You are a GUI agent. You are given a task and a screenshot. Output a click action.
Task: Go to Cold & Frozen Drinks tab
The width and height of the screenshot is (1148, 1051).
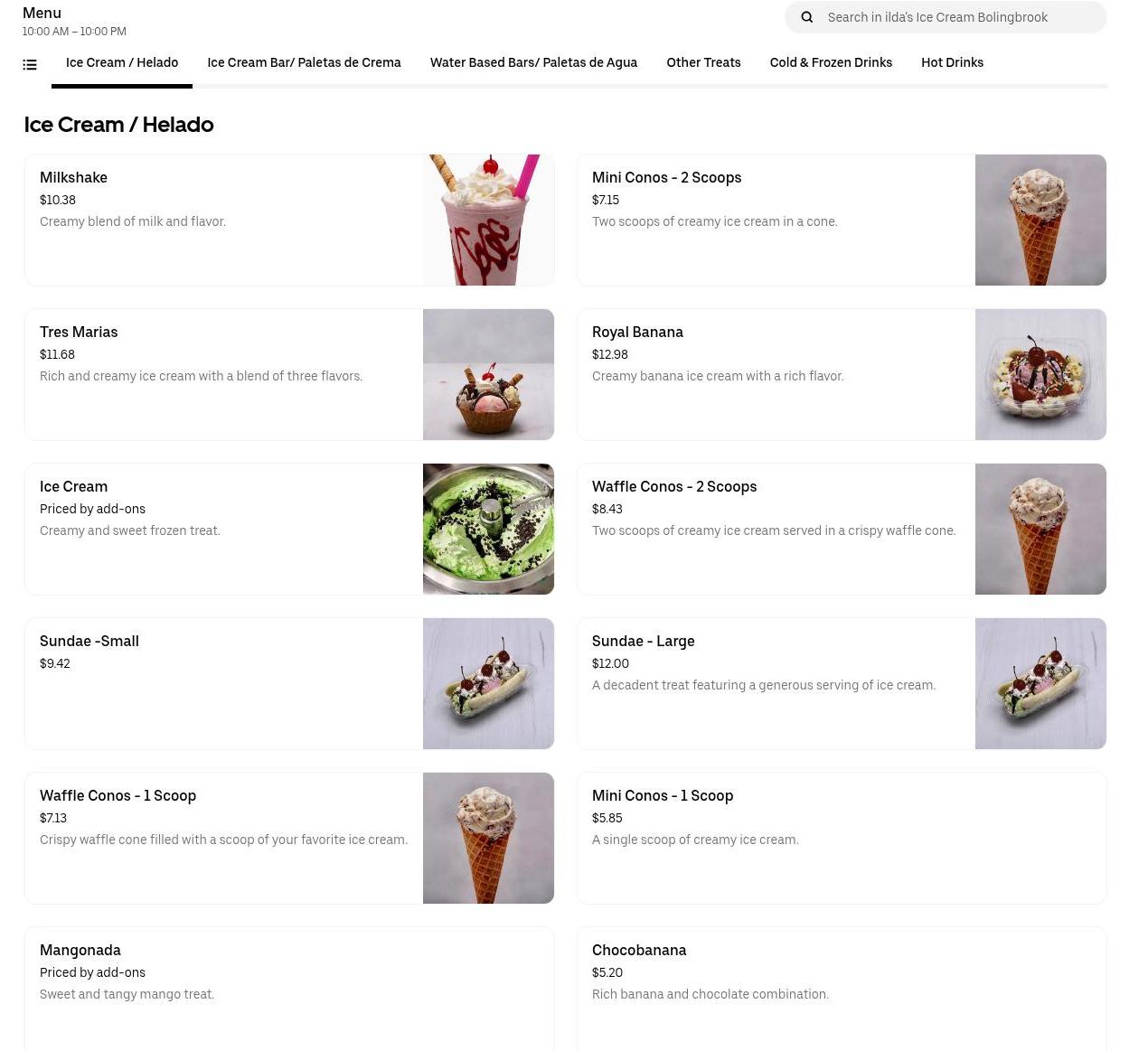tap(831, 62)
